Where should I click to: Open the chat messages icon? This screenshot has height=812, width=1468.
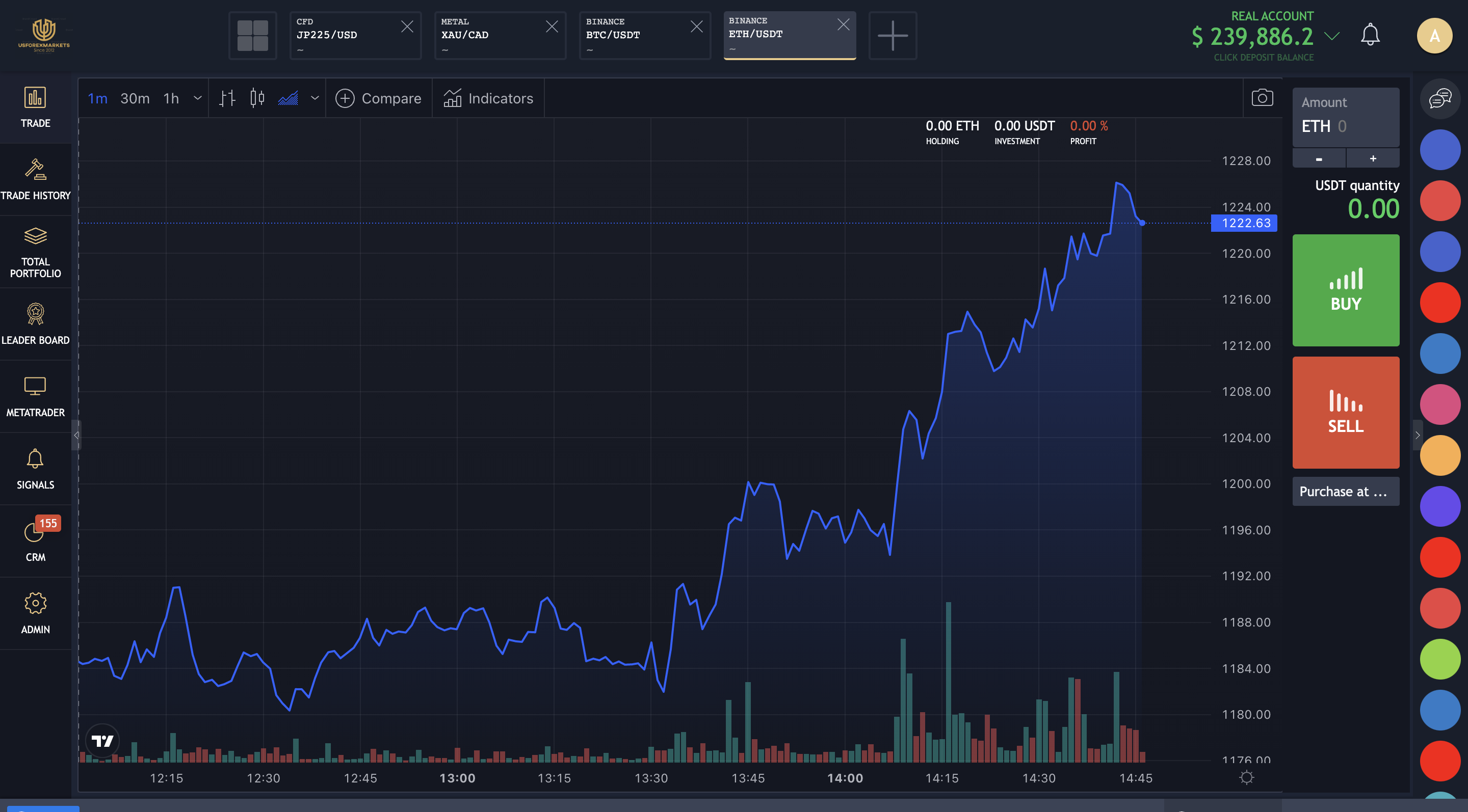(x=1439, y=98)
